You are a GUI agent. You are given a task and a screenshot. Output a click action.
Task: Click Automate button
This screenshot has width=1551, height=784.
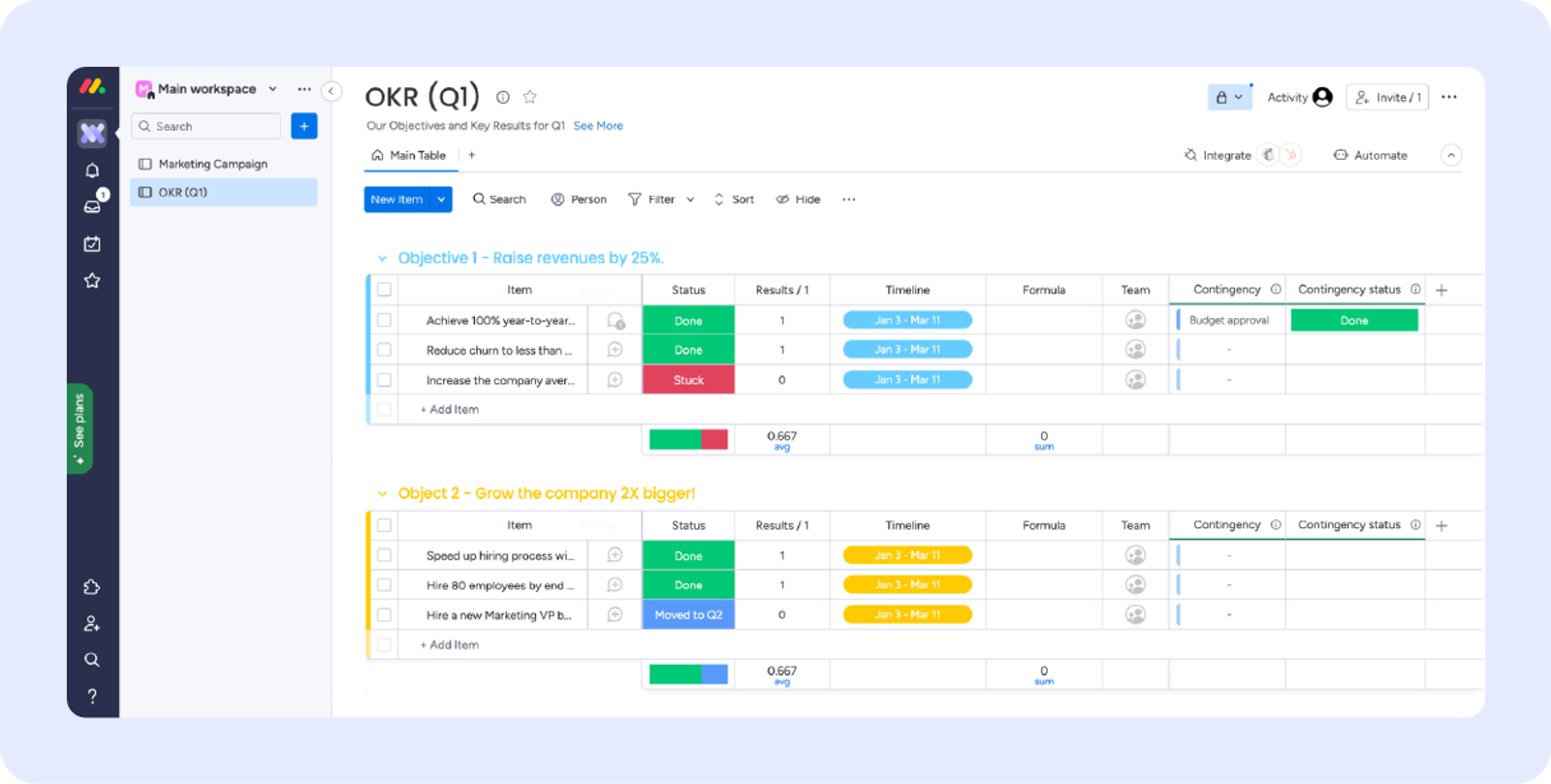(x=1371, y=155)
